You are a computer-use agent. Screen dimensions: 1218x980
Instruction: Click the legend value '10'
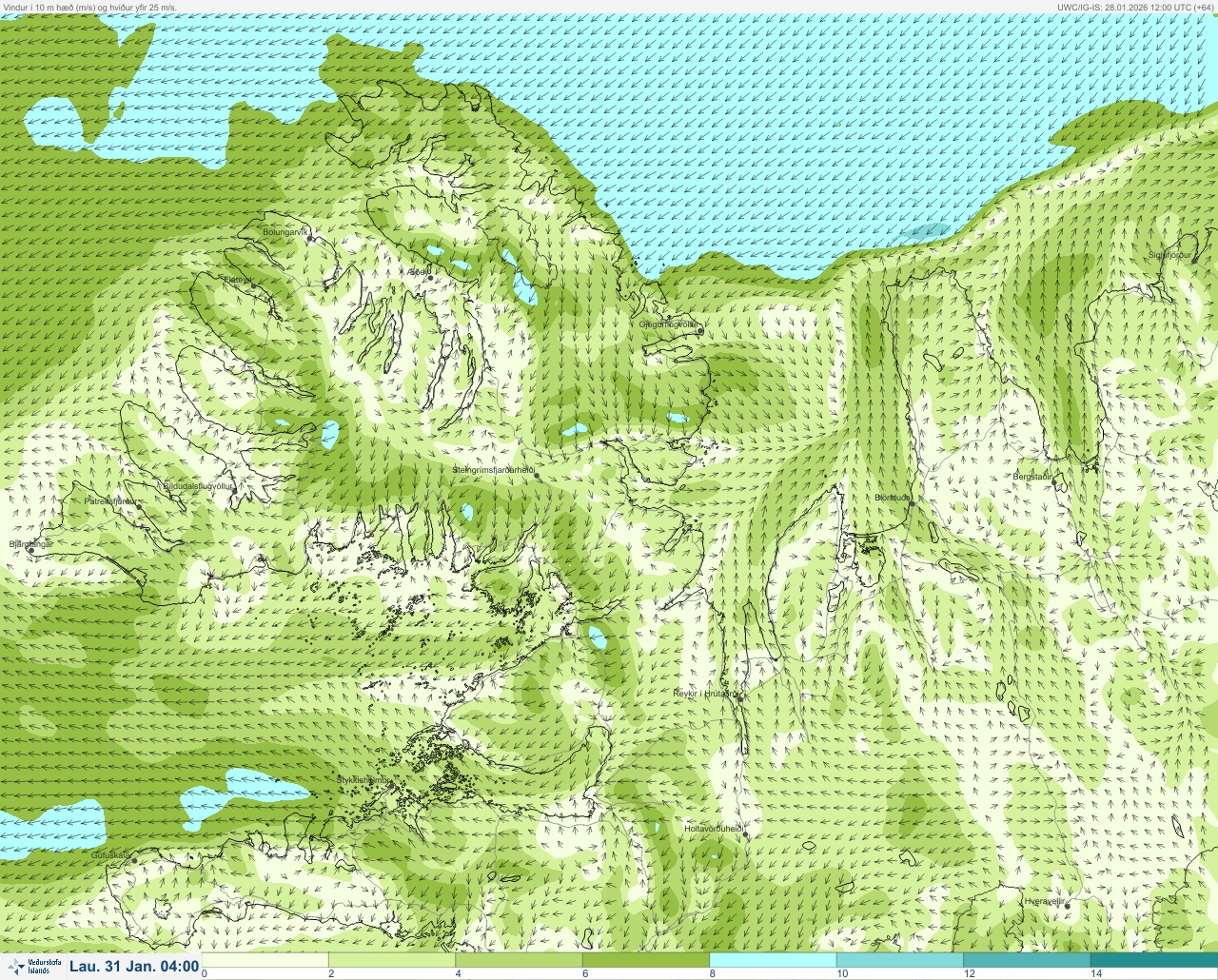[842, 973]
